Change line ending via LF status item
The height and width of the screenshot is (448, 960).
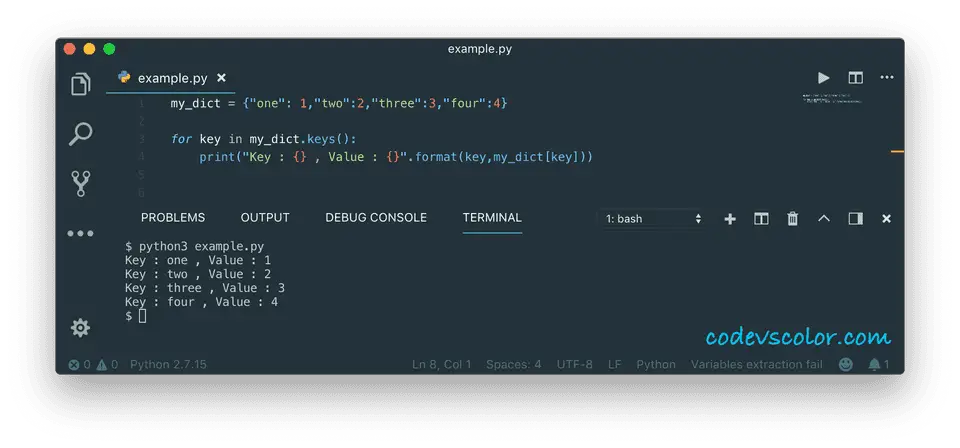pyautogui.click(x=615, y=365)
